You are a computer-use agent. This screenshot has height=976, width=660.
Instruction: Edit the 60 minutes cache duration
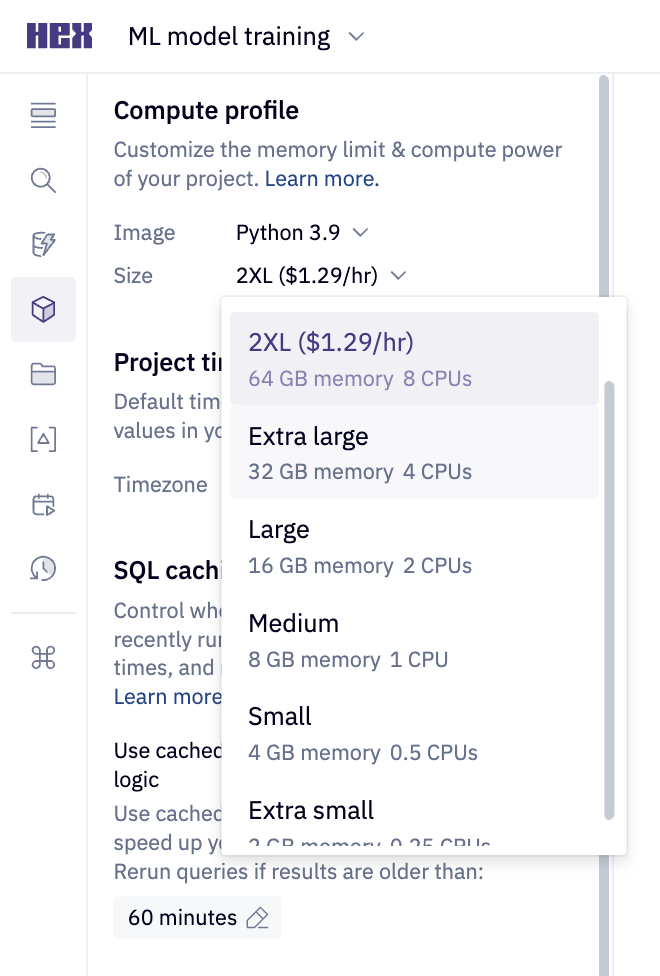pyautogui.click(x=196, y=917)
